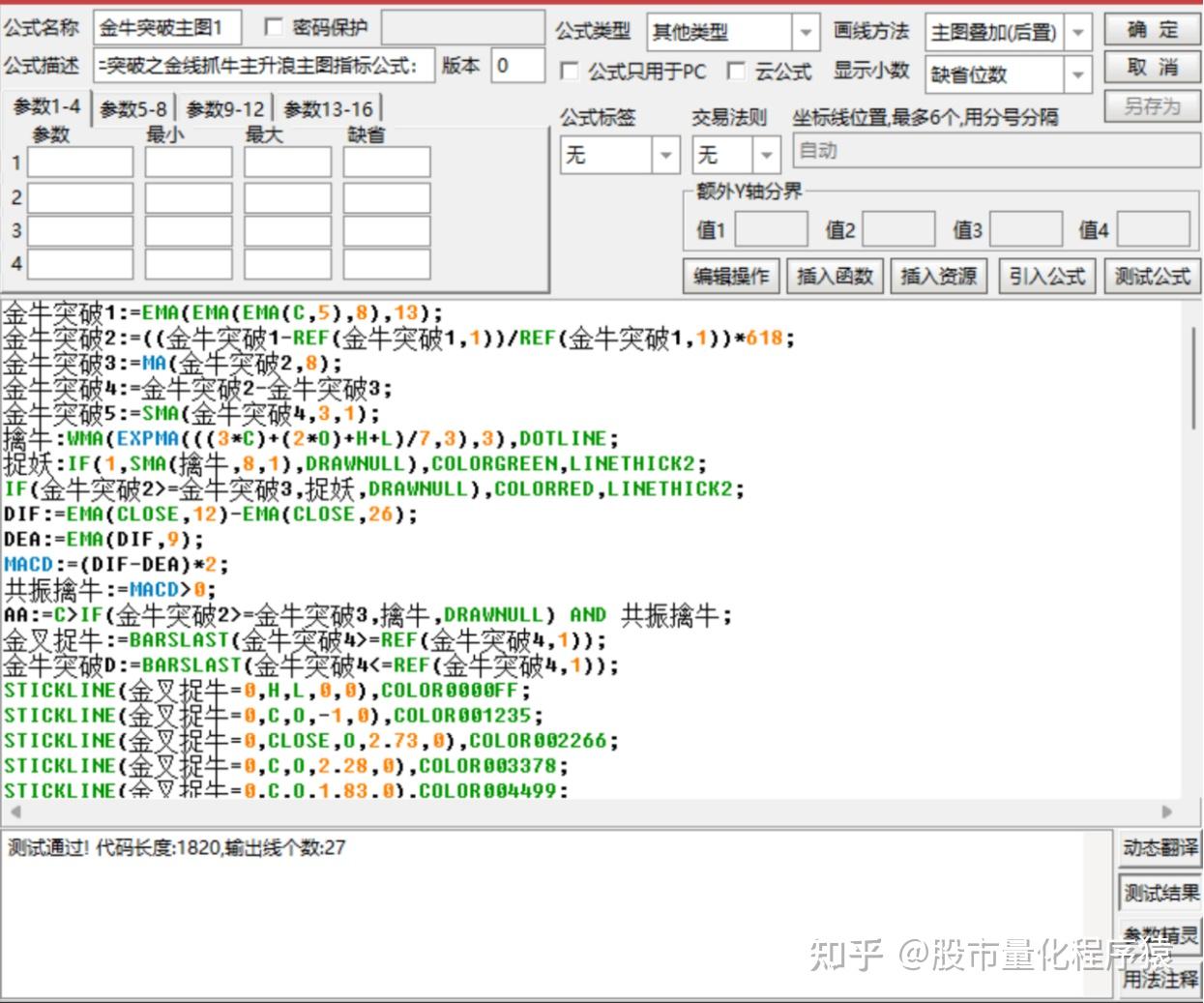Screen dimensions: 1204x1003
Task: Click parameter 4 缺省 field
Action: pos(387,263)
